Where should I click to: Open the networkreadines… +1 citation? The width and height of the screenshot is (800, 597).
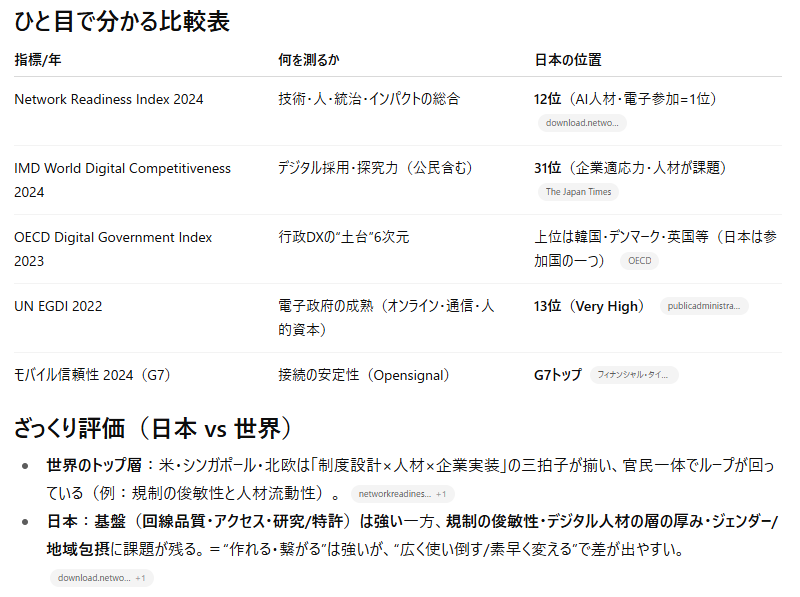tap(402, 494)
